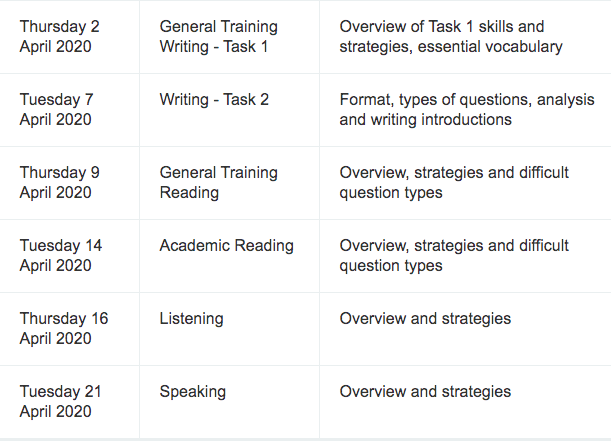Select description beside General Training Reading

(454, 182)
